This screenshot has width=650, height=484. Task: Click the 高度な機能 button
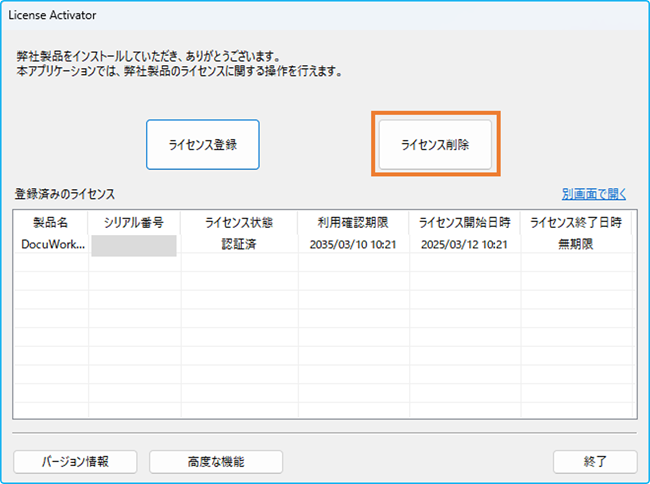(x=216, y=462)
